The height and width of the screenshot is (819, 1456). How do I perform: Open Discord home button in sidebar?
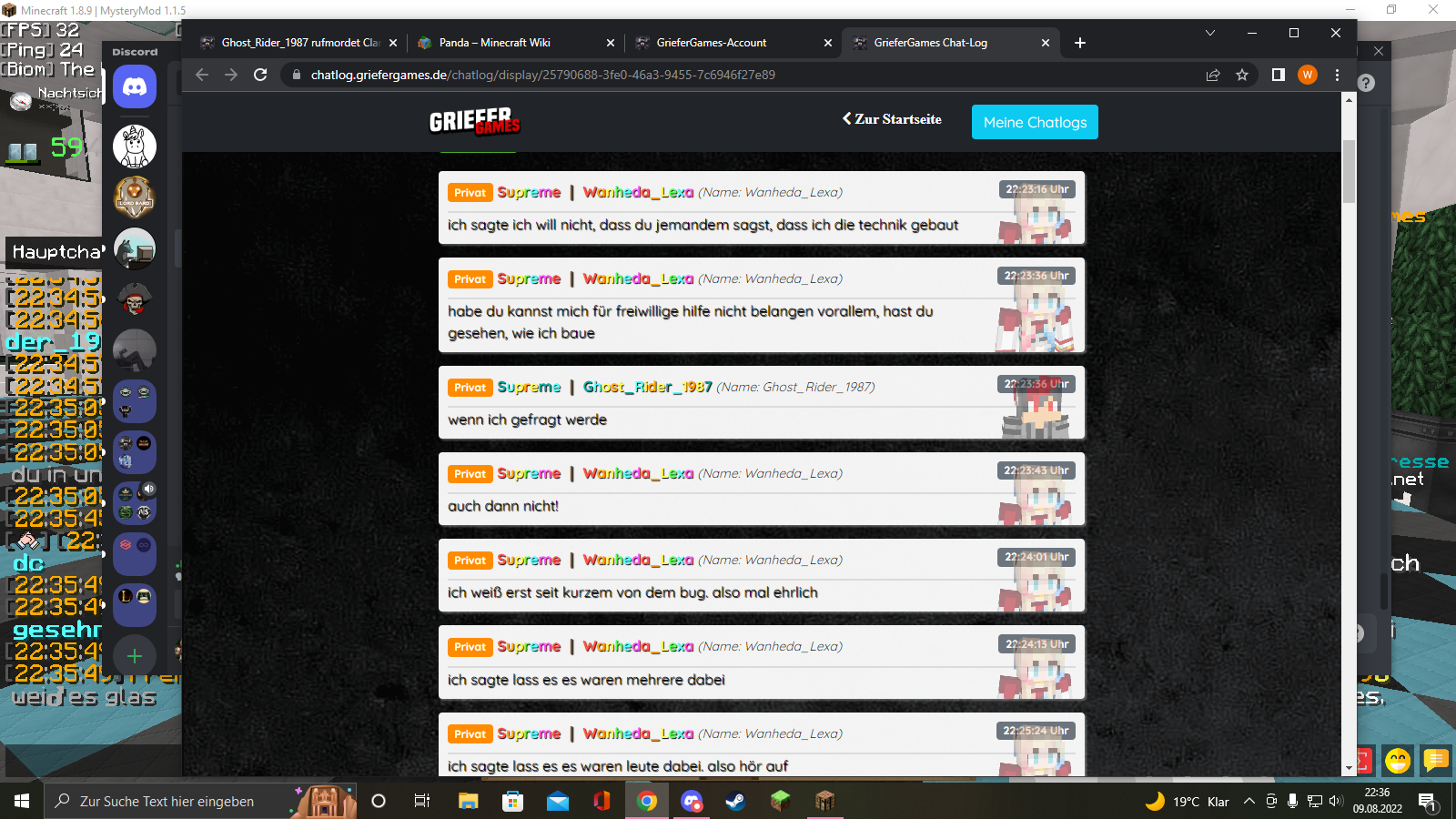(x=135, y=87)
